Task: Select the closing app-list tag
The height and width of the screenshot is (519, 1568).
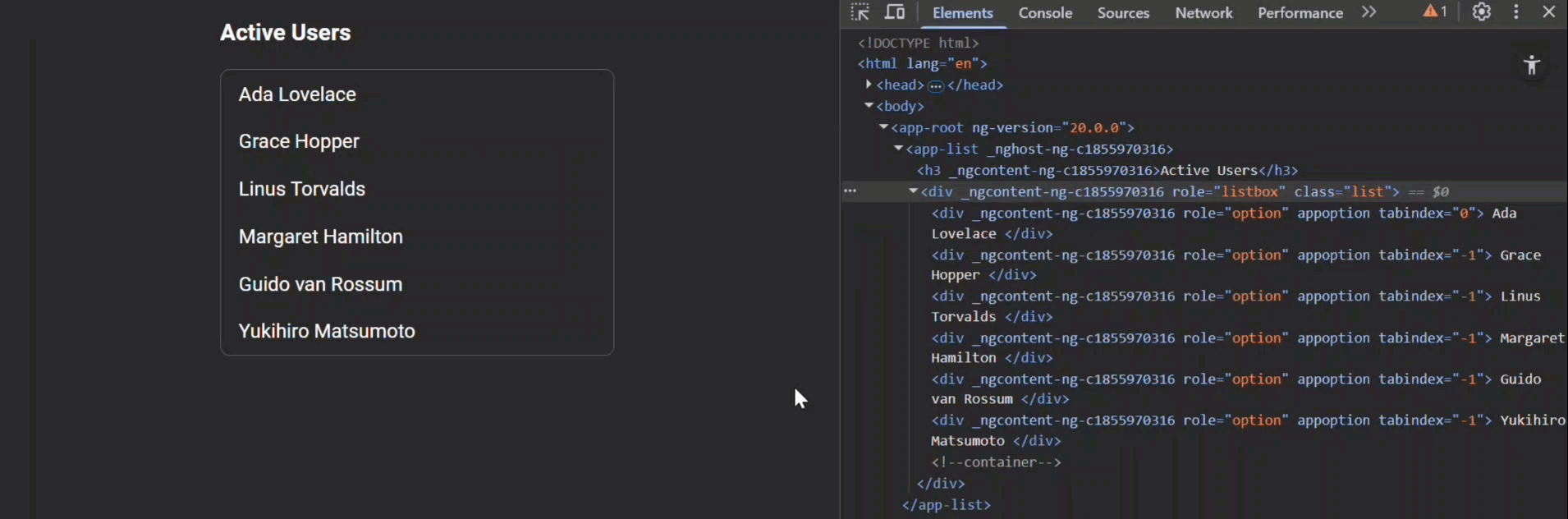Action: coord(946,505)
